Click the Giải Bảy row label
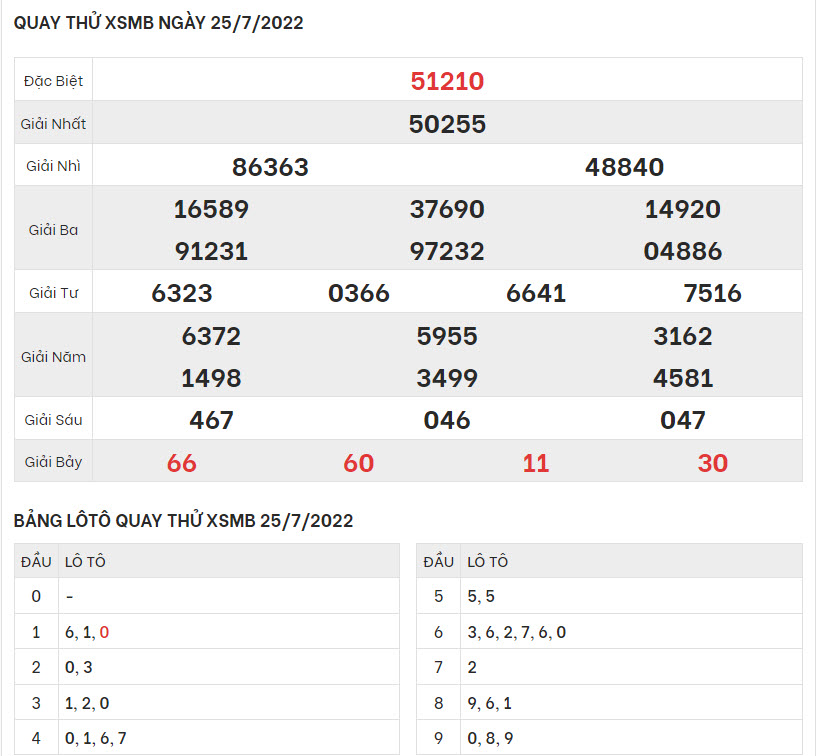This screenshot has width=816, height=756. (54, 462)
